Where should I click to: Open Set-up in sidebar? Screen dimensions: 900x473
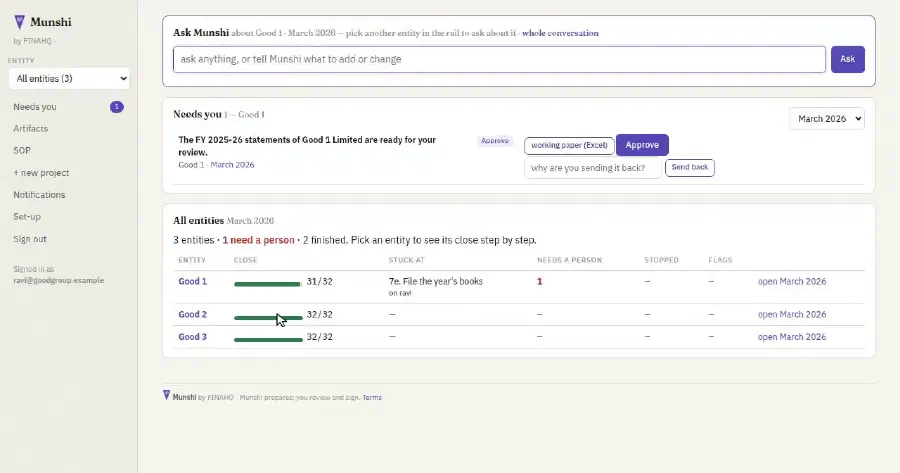click(x=27, y=216)
